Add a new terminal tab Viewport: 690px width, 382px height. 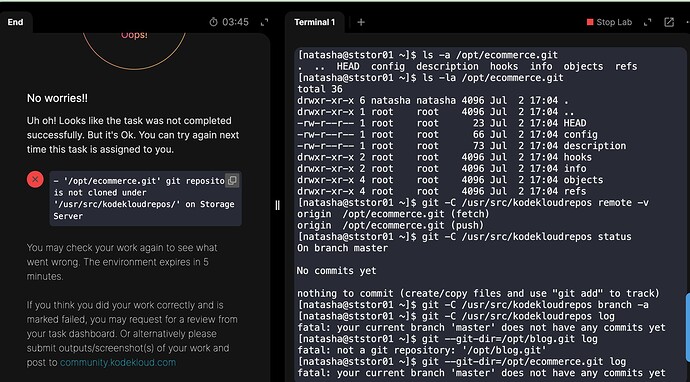point(361,22)
